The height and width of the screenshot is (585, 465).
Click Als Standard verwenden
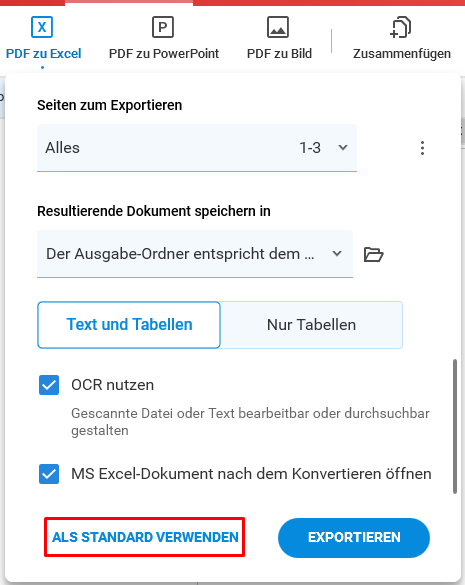[145, 537]
